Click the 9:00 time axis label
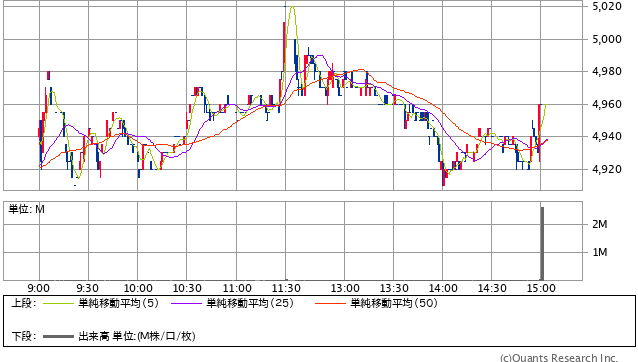This screenshot has height=362, width=638. point(39,288)
